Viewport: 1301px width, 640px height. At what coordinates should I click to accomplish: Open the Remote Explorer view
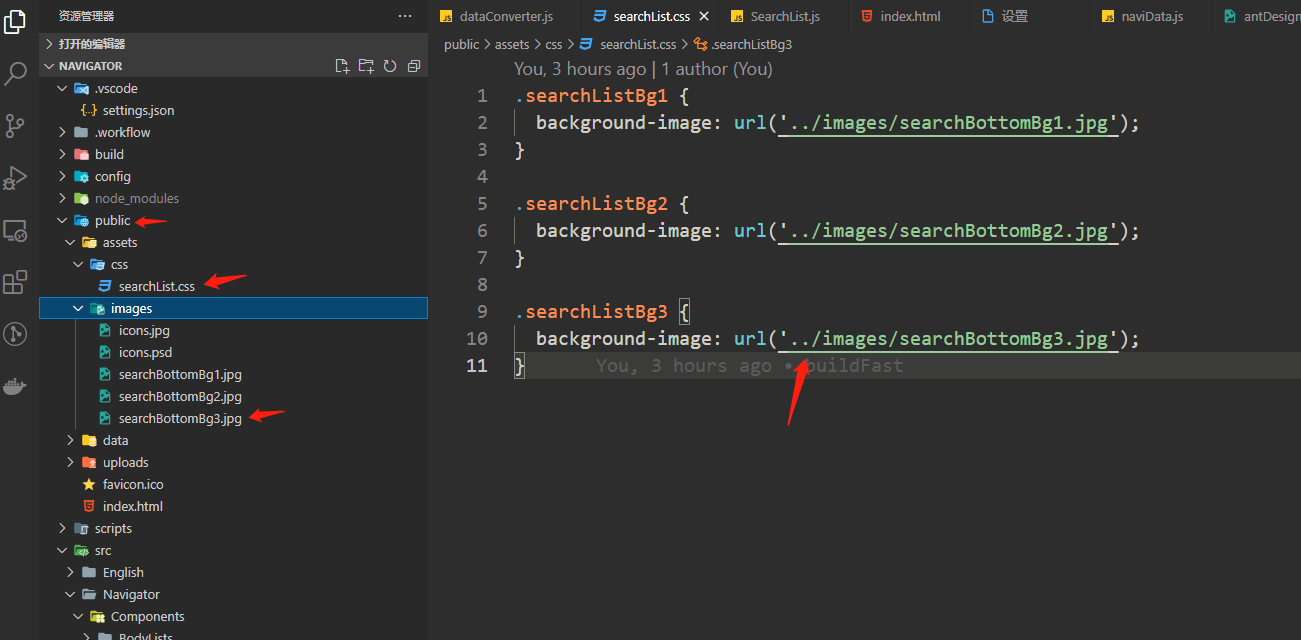coord(15,231)
